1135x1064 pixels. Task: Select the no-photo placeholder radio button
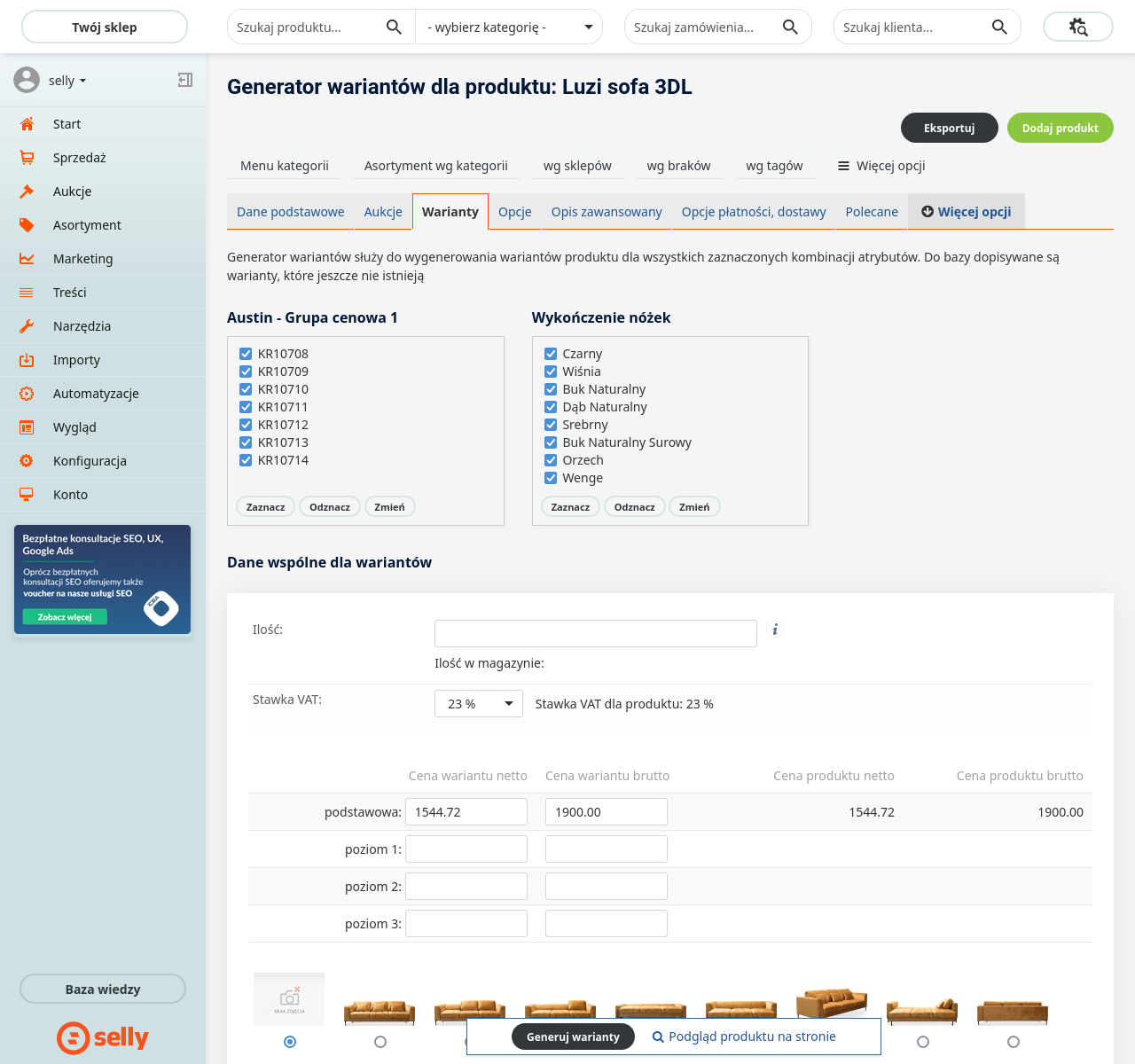[290, 1042]
